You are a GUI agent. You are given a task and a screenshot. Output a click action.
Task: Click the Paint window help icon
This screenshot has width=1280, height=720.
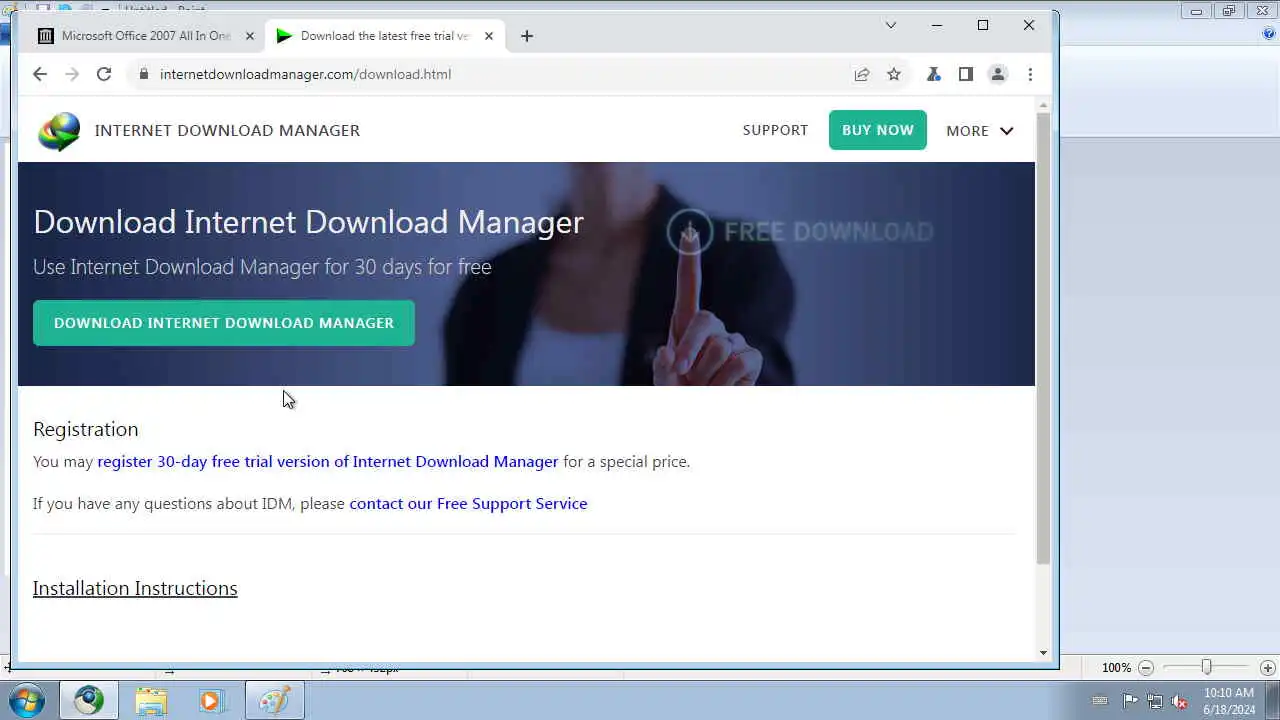[x=1268, y=34]
